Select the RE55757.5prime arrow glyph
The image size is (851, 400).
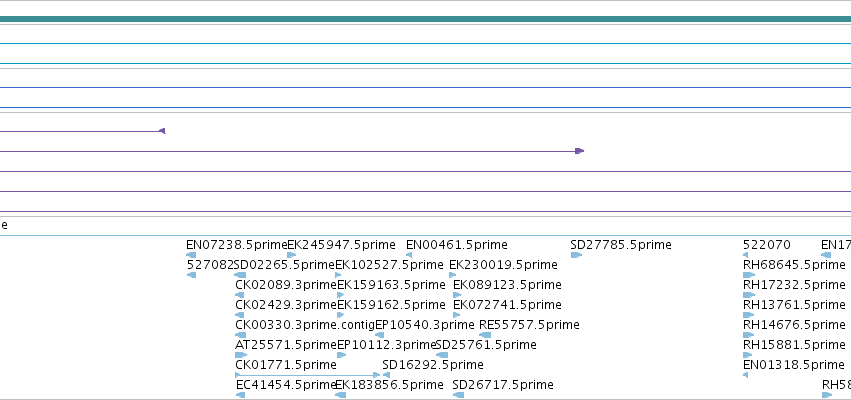(485, 335)
